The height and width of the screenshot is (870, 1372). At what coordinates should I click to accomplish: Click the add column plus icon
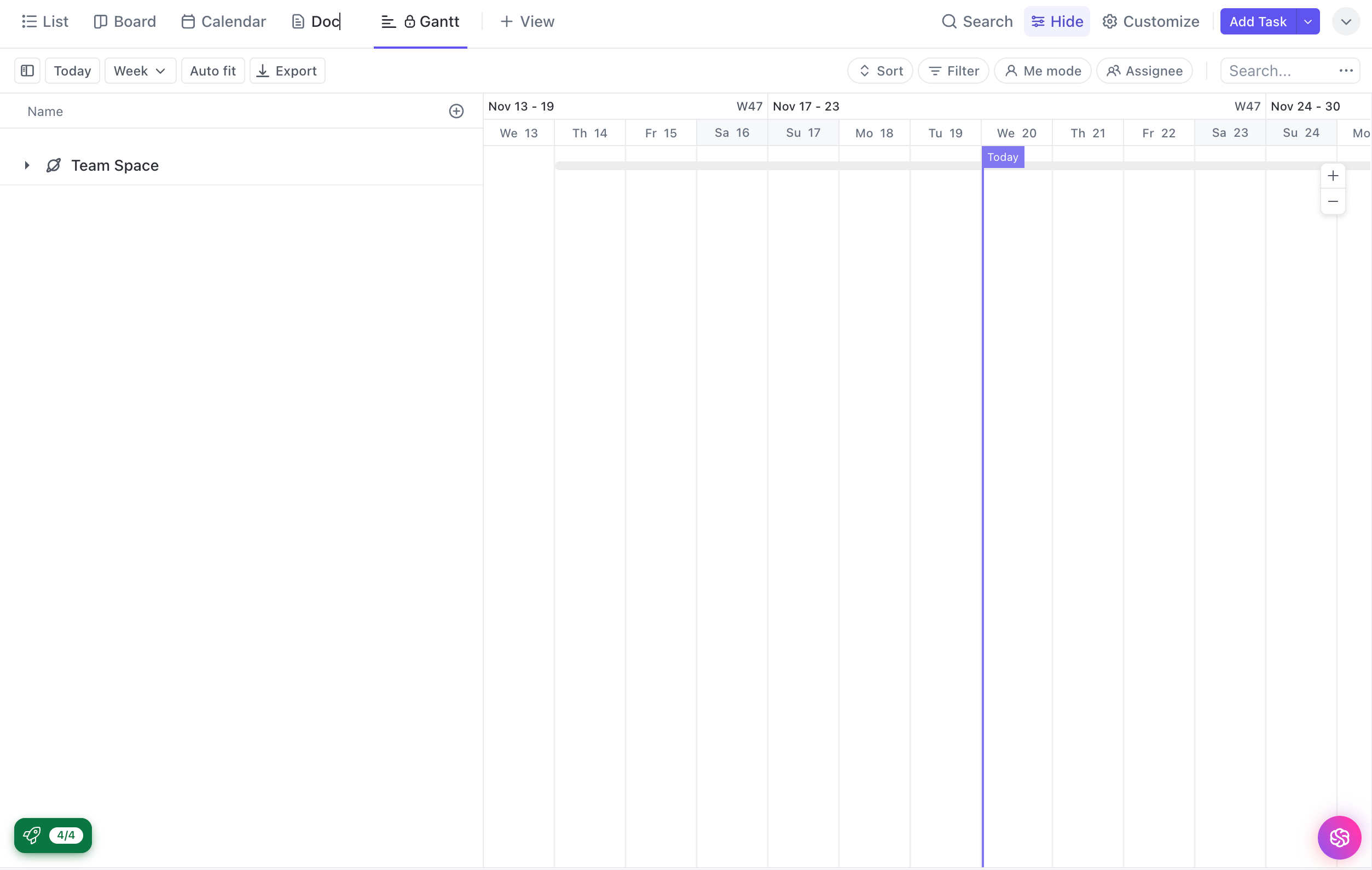coord(456,111)
